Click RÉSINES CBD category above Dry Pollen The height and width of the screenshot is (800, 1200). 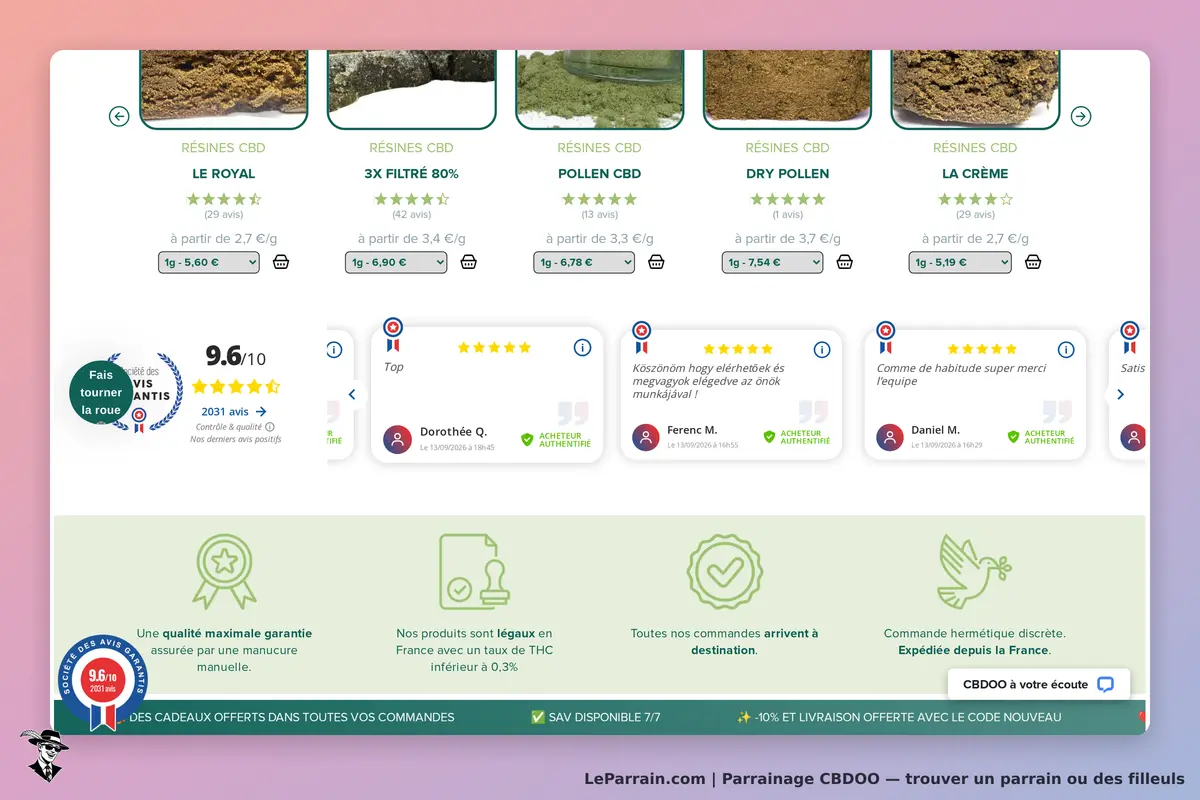click(787, 147)
